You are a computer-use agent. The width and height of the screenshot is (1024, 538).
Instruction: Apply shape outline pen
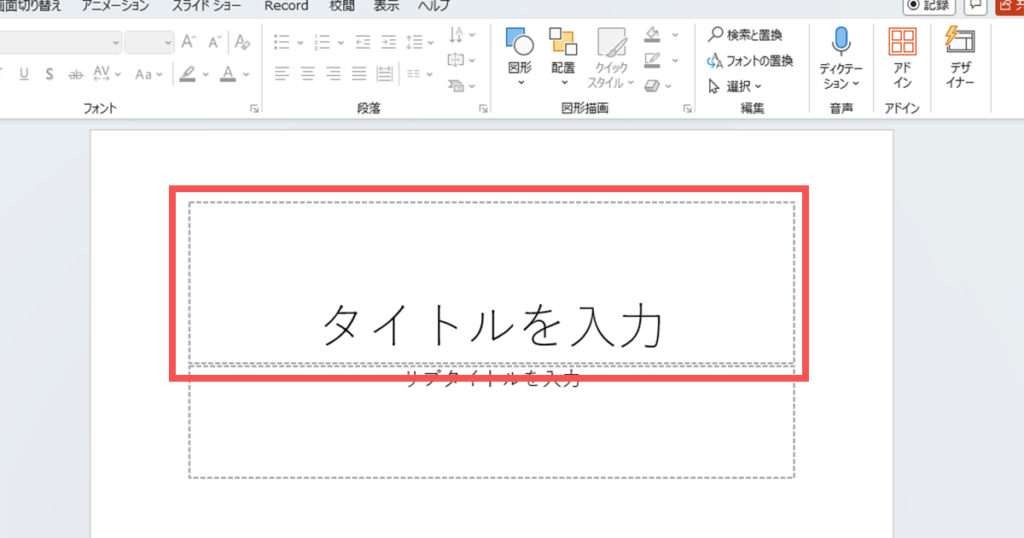point(652,60)
